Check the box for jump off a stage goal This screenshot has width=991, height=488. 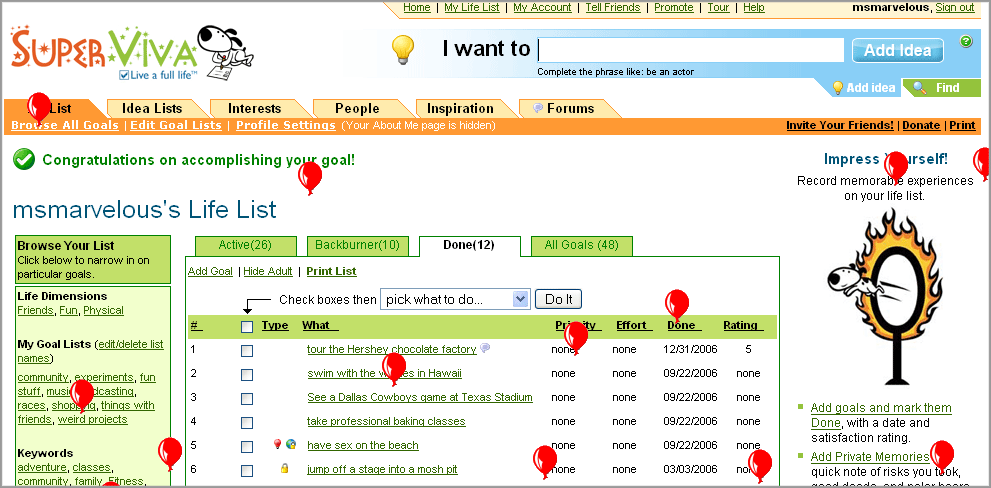coord(247,471)
